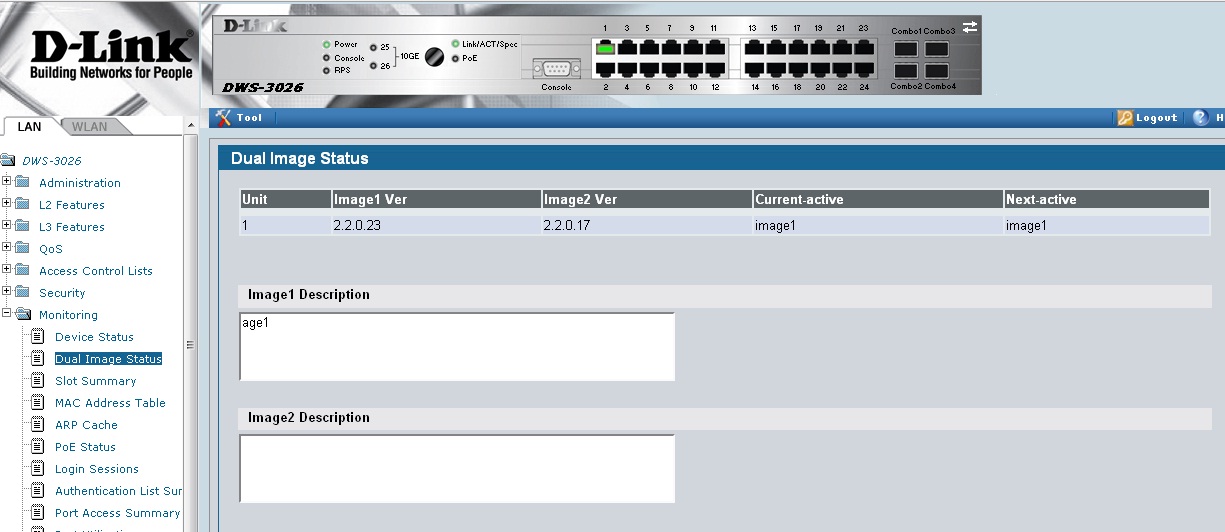
Task: Open the MAC Address Table page
Action: click(110, 403)
